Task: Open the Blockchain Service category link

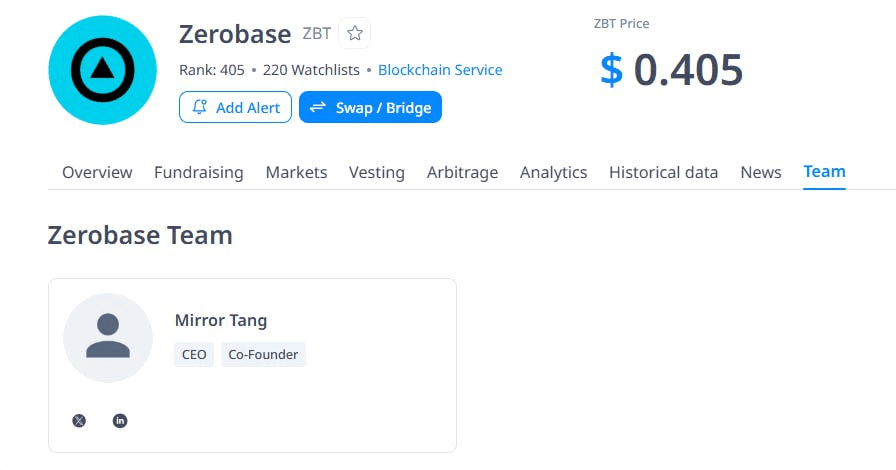Action: pos(440,70)
